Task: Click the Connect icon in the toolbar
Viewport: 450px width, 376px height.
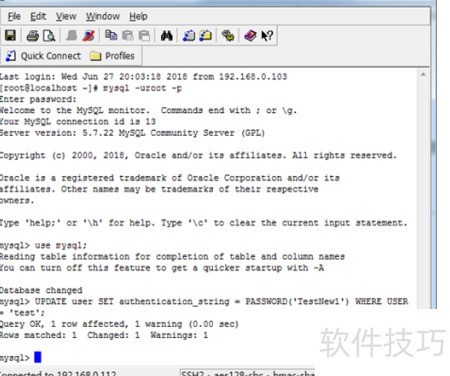Action: pos(71,35)
